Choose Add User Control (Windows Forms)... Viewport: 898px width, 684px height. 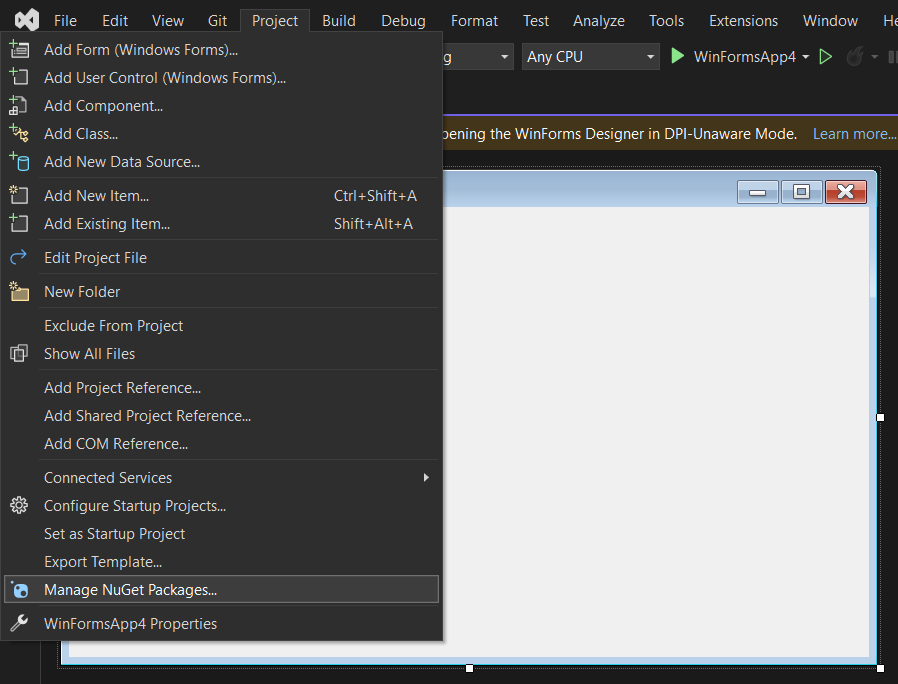click(221, 77)
